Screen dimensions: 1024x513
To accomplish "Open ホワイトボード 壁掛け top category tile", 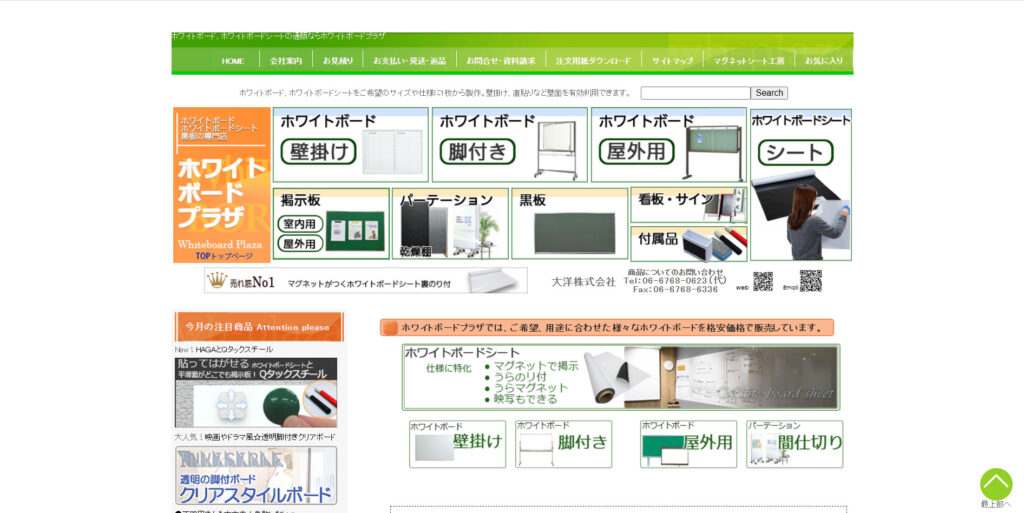I will (351, 145).
